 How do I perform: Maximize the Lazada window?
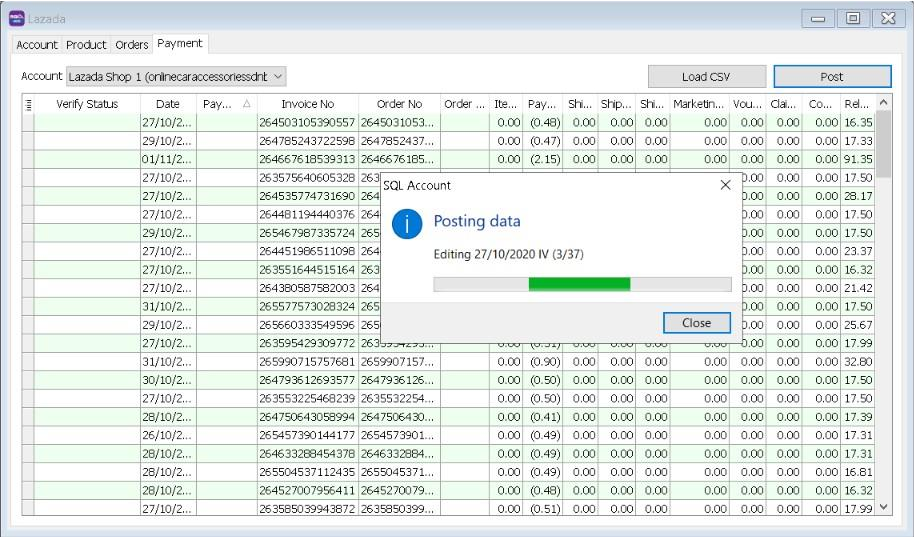coord(852,18)
